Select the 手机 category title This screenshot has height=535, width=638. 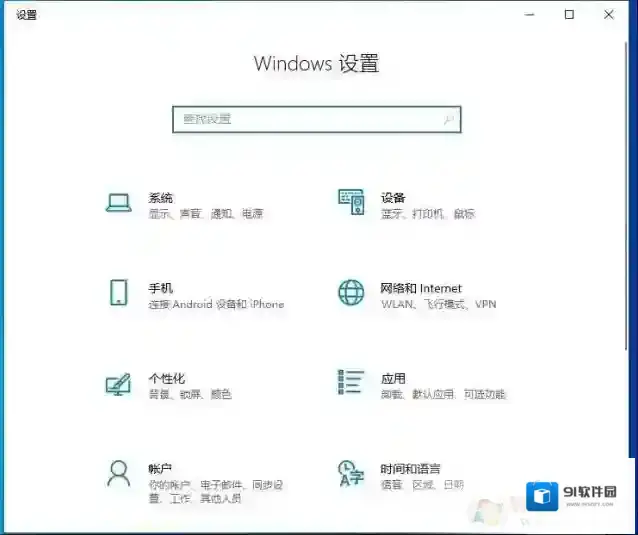point(161,288)
